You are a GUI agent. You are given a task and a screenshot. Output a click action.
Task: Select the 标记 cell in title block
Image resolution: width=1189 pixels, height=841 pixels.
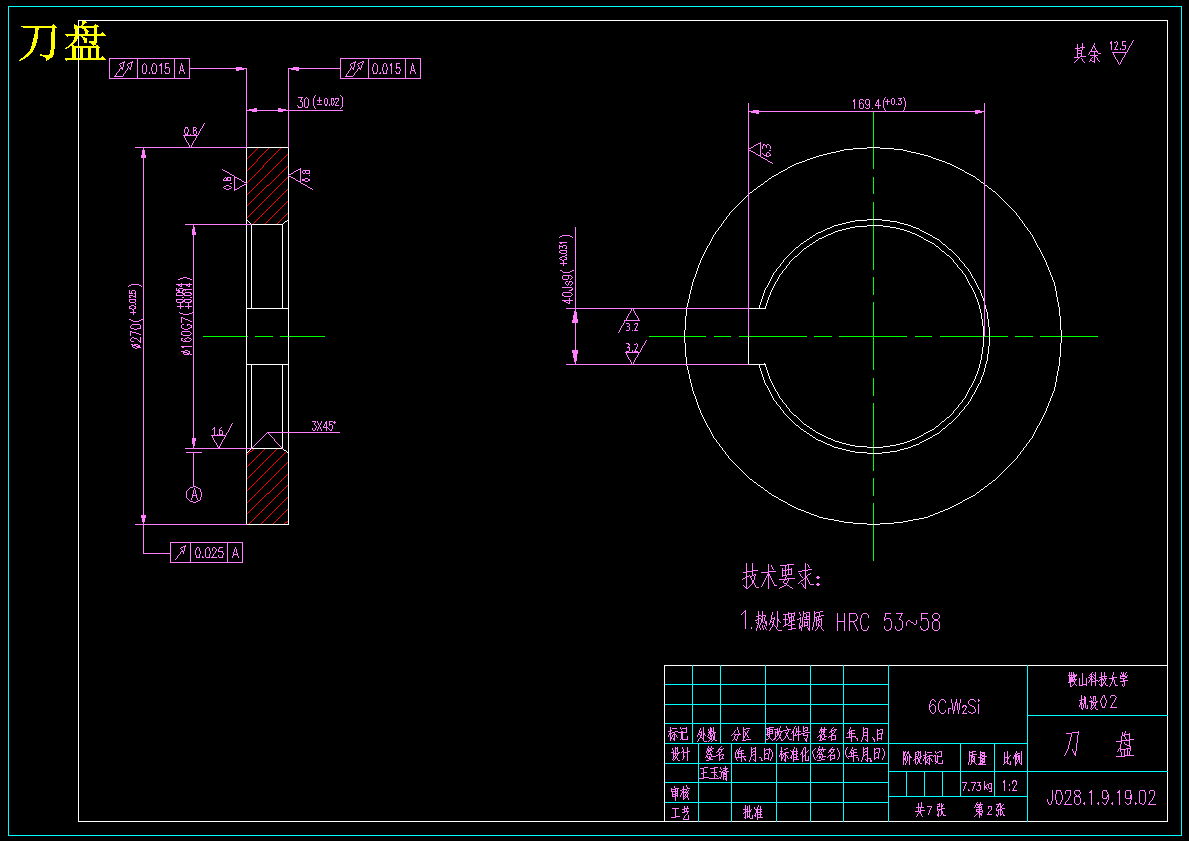679,734
